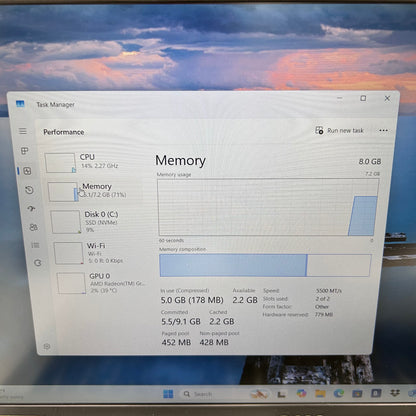Viewport: 416px width, 416px height.
Task: Open File Explorer from the taskbar
Action: tap(320, 394)
